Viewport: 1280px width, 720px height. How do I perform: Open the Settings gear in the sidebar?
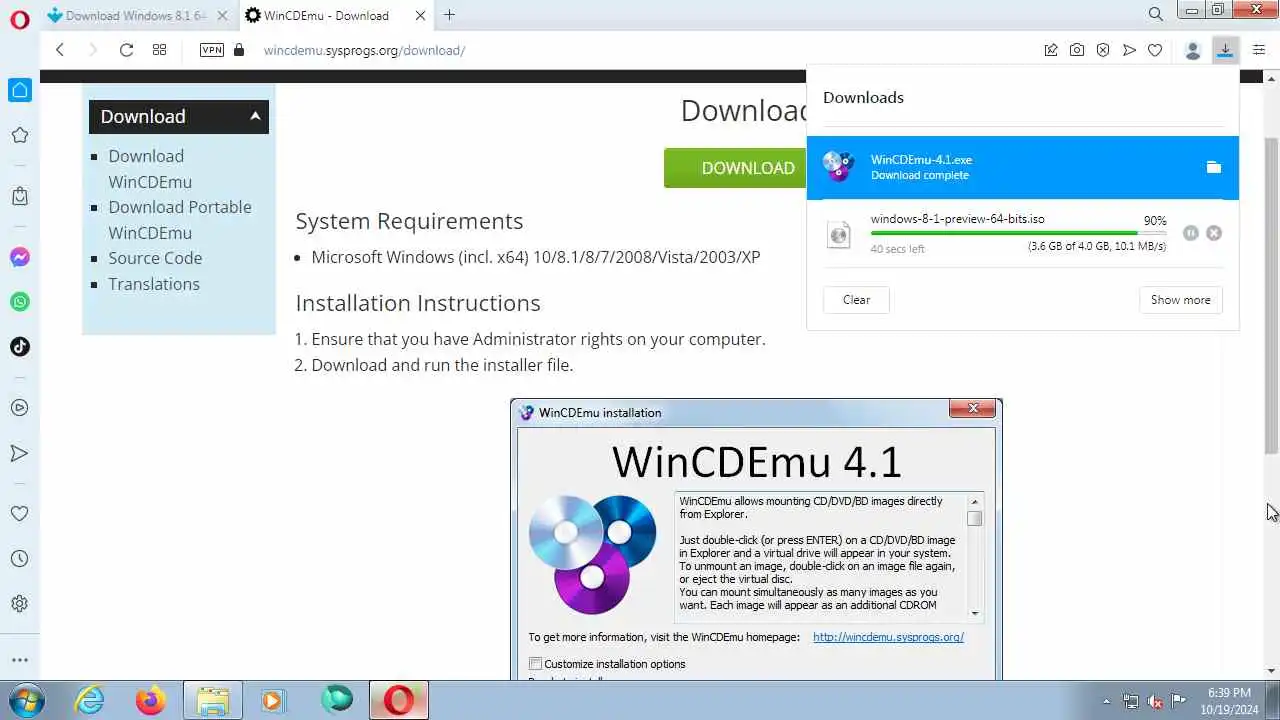click(19, 604)
